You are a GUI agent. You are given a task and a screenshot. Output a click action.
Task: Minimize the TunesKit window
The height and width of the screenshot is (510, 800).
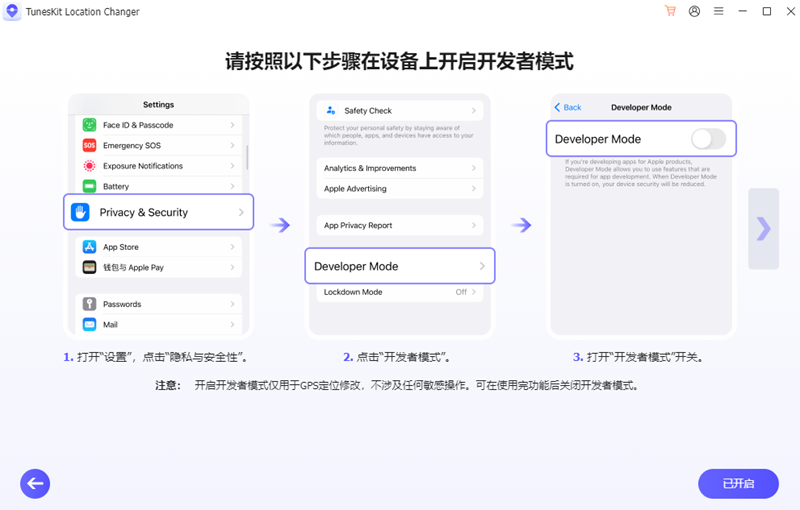742,11
